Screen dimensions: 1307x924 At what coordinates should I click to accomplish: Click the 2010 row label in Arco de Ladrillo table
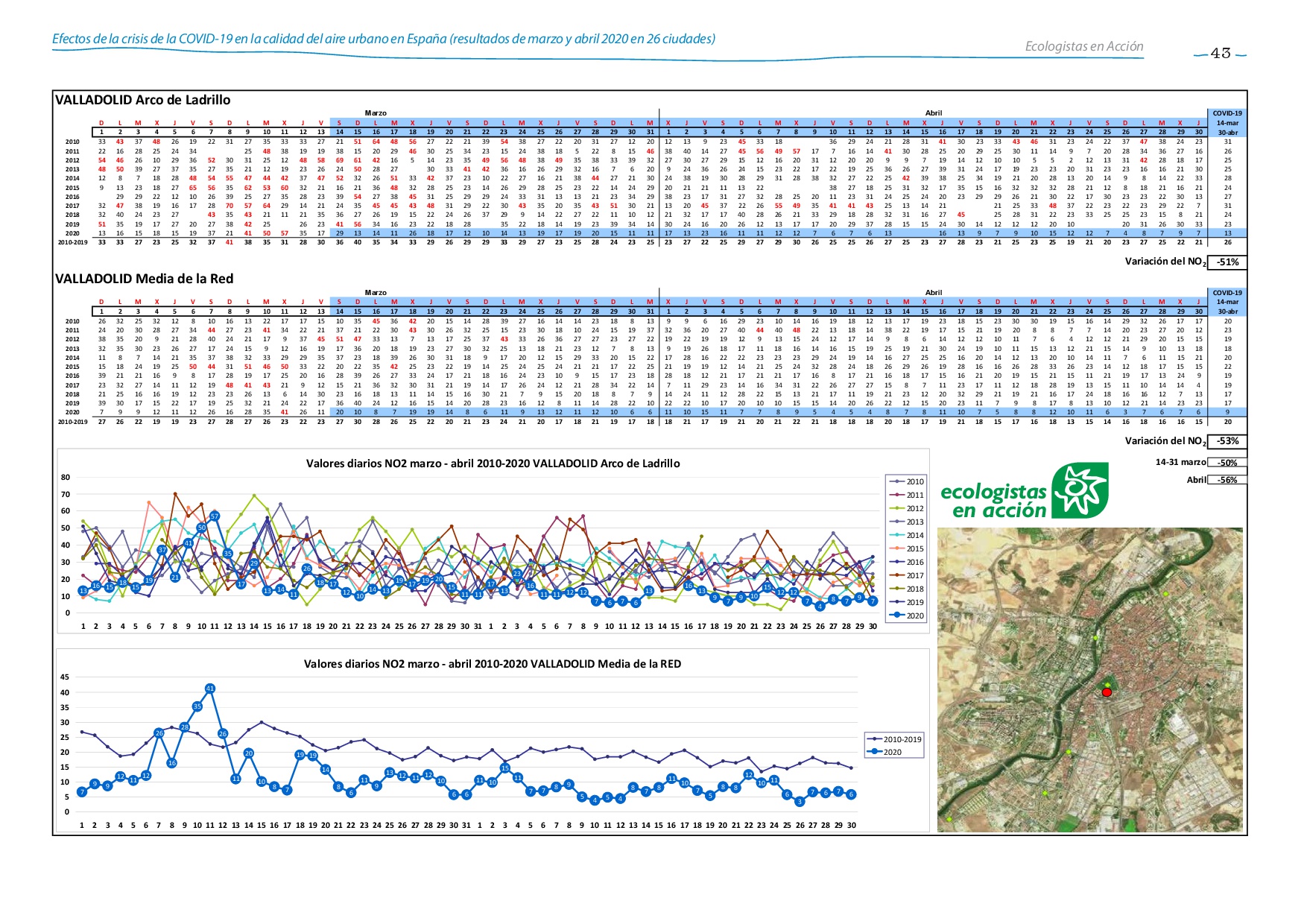coord(72,142)
